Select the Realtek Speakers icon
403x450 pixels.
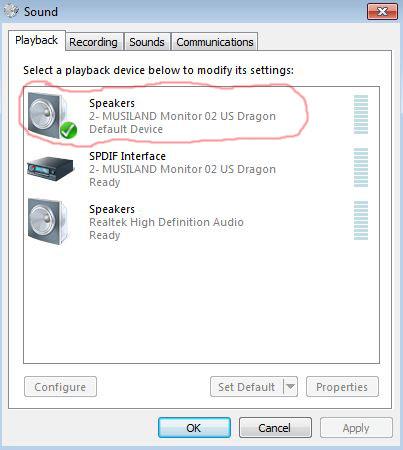tap(48, 222)
